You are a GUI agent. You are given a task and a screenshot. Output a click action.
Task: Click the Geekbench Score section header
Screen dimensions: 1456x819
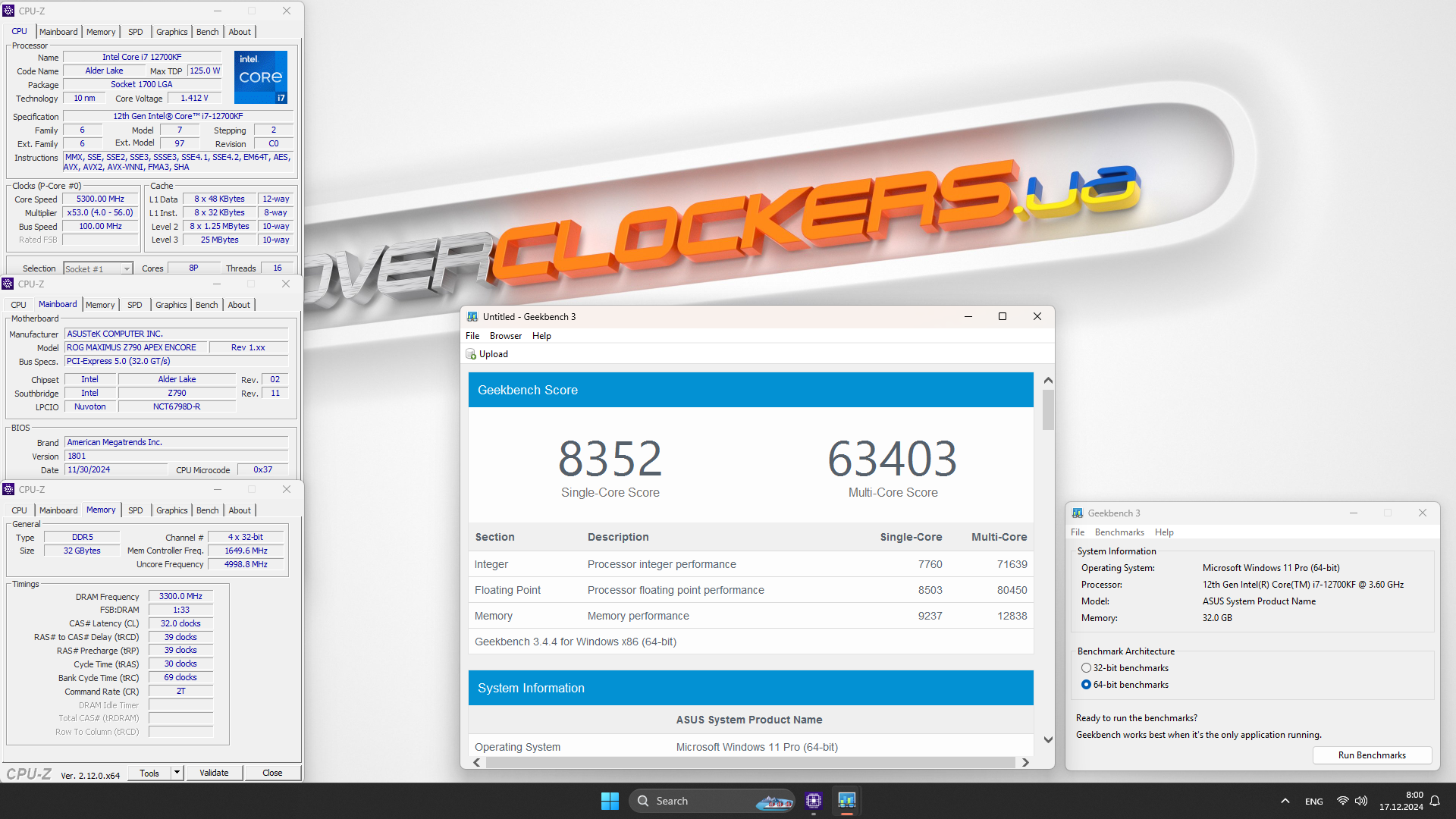click(751, 390)
